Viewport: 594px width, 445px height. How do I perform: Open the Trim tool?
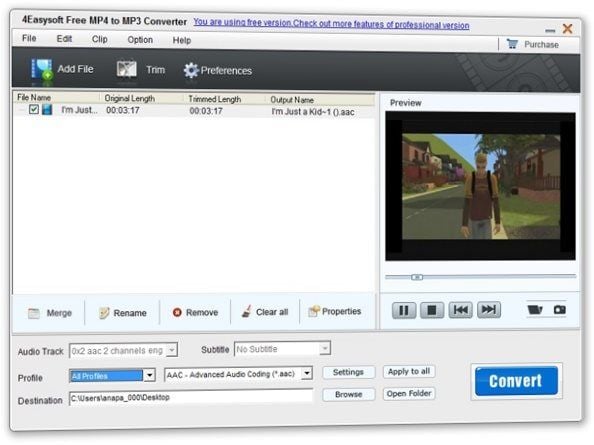140,69
